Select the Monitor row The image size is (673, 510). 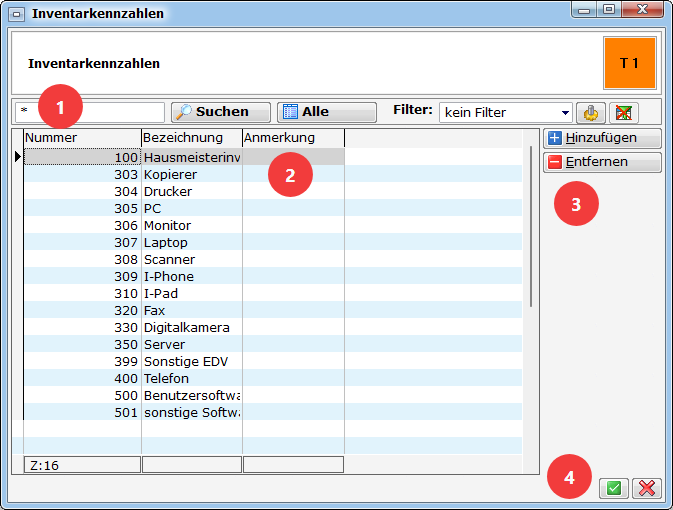click(273, 225)
